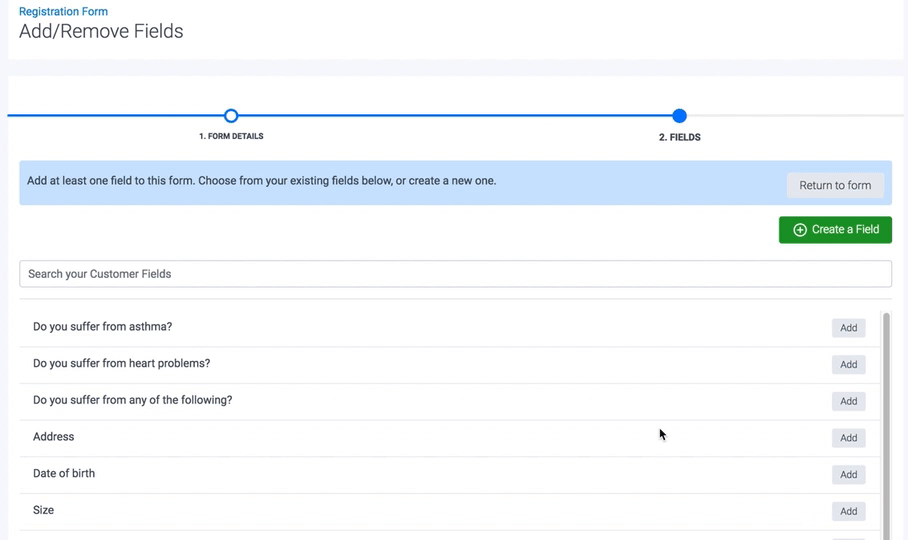Select the 'Address' row label

click(x=54, y=437)
